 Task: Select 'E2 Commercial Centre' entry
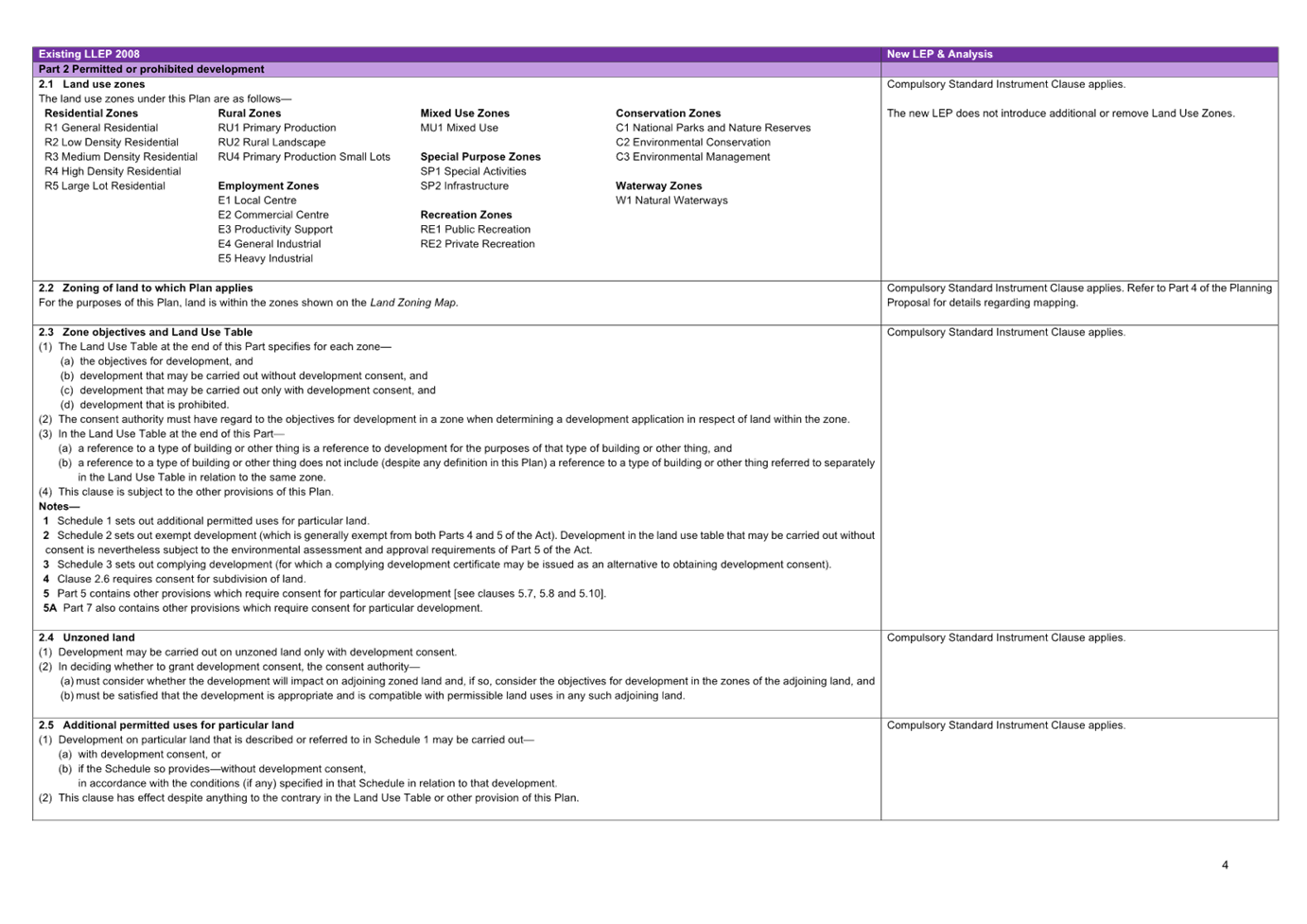pyautogui.click(x=273, y=215)
